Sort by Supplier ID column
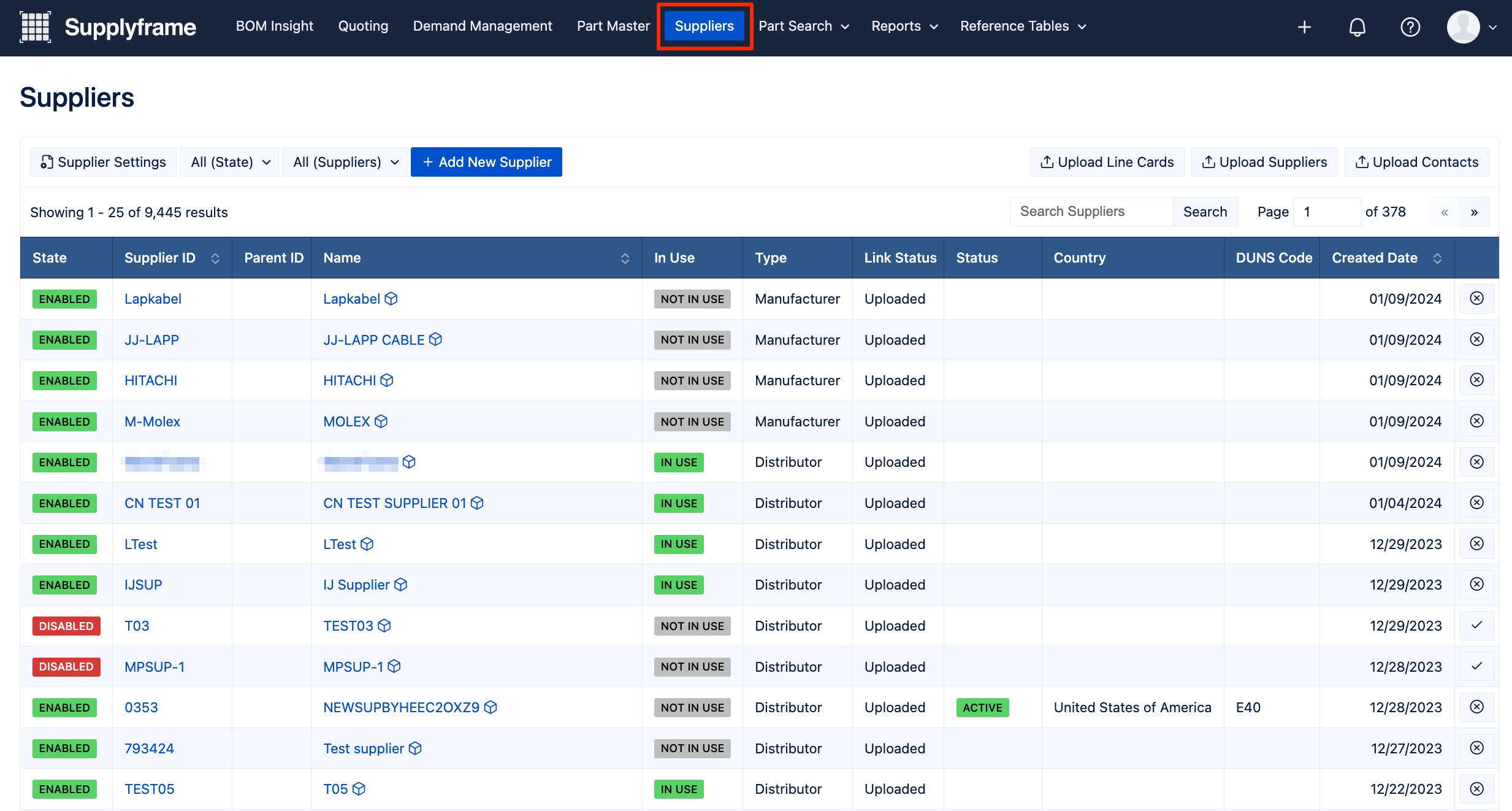The width and height of the screenshot is (1512, 811). pos(215,258)
